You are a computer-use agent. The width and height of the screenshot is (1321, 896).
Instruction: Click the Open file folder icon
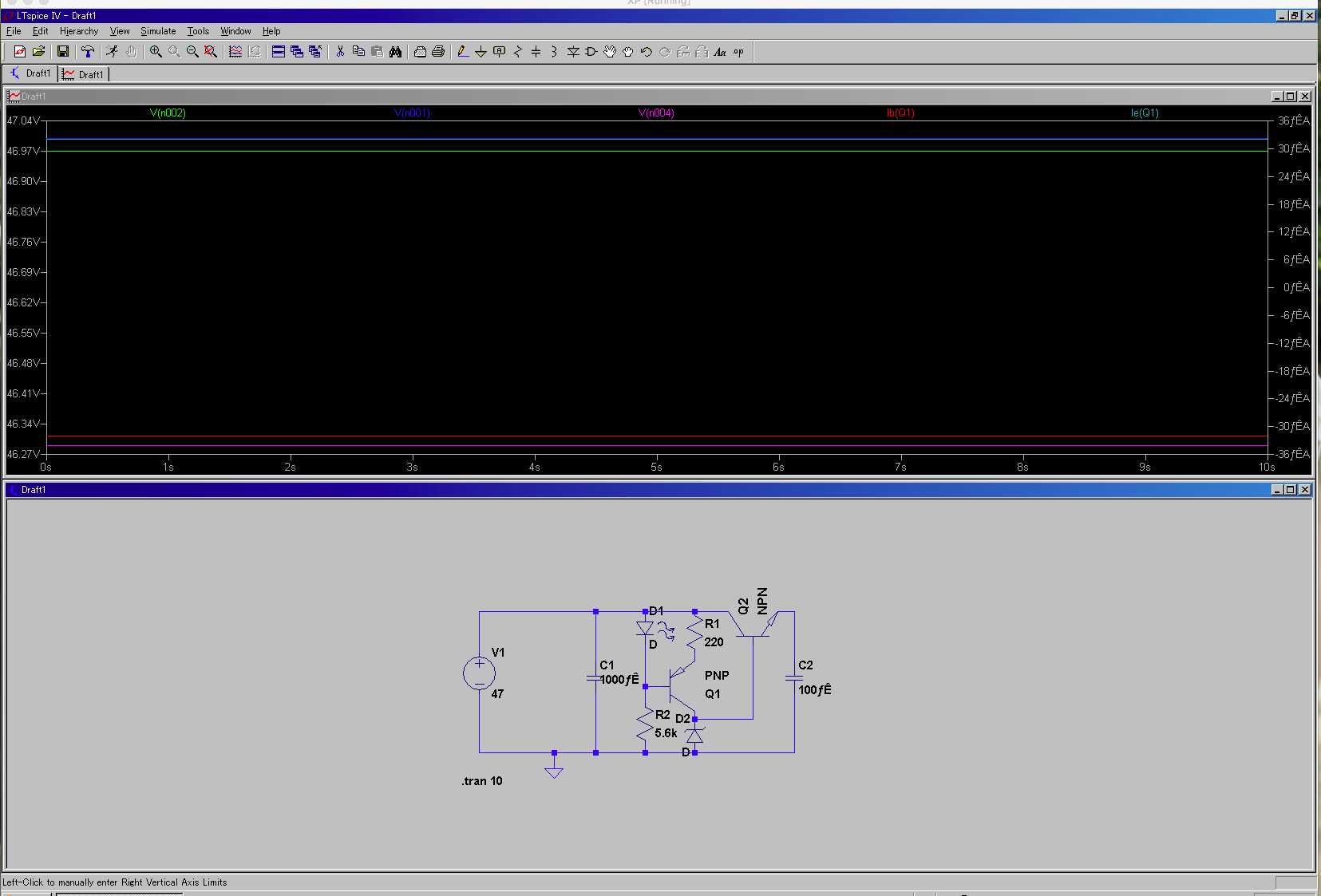pyautogui.click(x=38, y=52)
